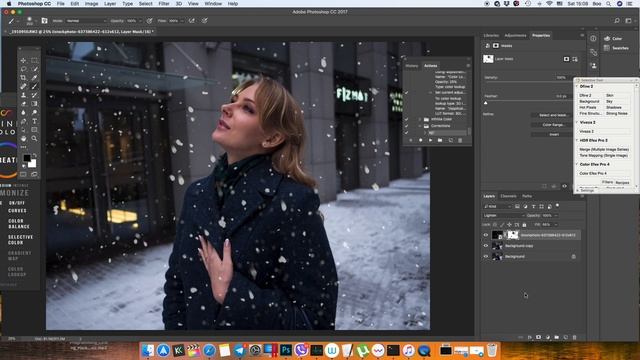The width and height of the screenshot is (640, 360).
Task: Open the Filter menu
Action: pyautogui.click(x=164, y=4)
